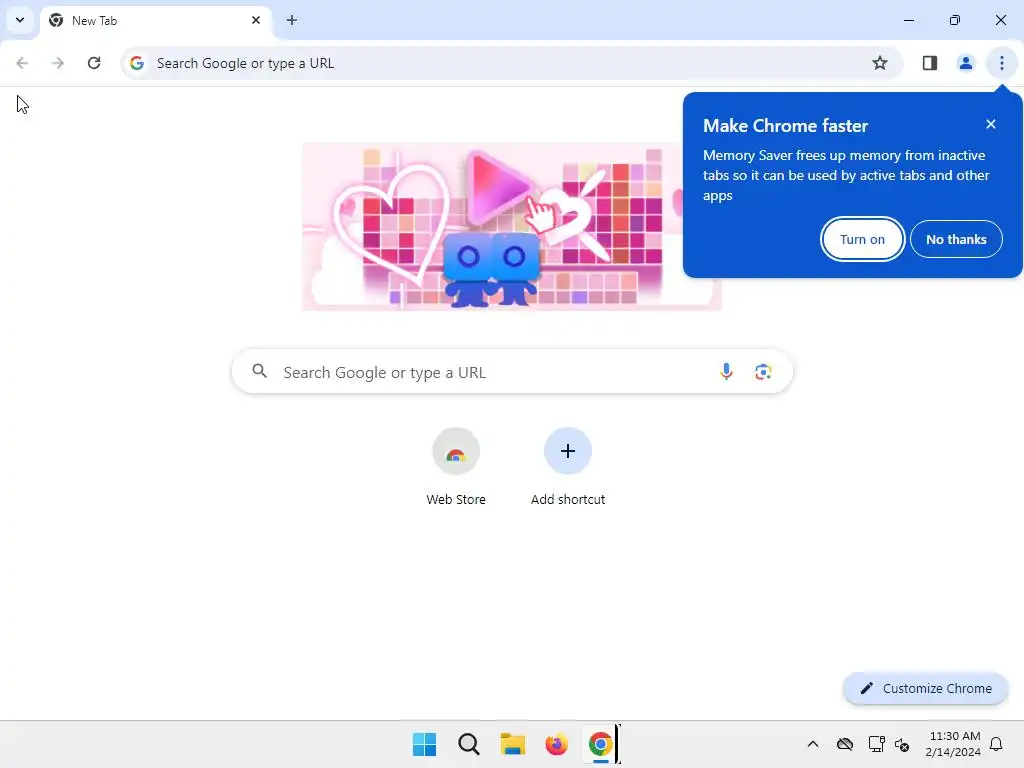Open the Web Store shortcut
Image resolution: width=1024 pixels, height=768 pixels.
click(456, 466)
